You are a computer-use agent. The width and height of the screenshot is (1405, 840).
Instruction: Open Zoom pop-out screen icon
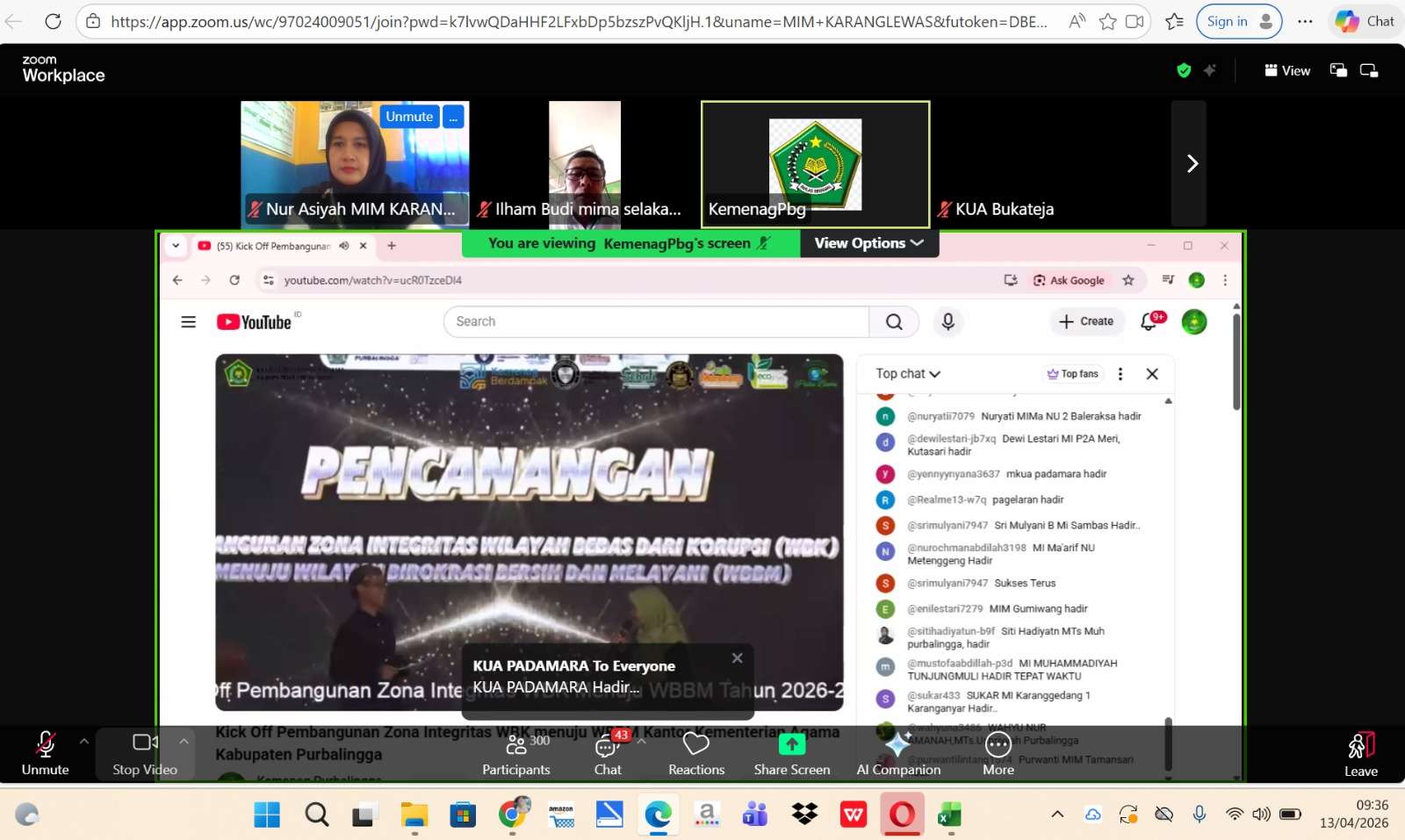(x=1369, y=71)
